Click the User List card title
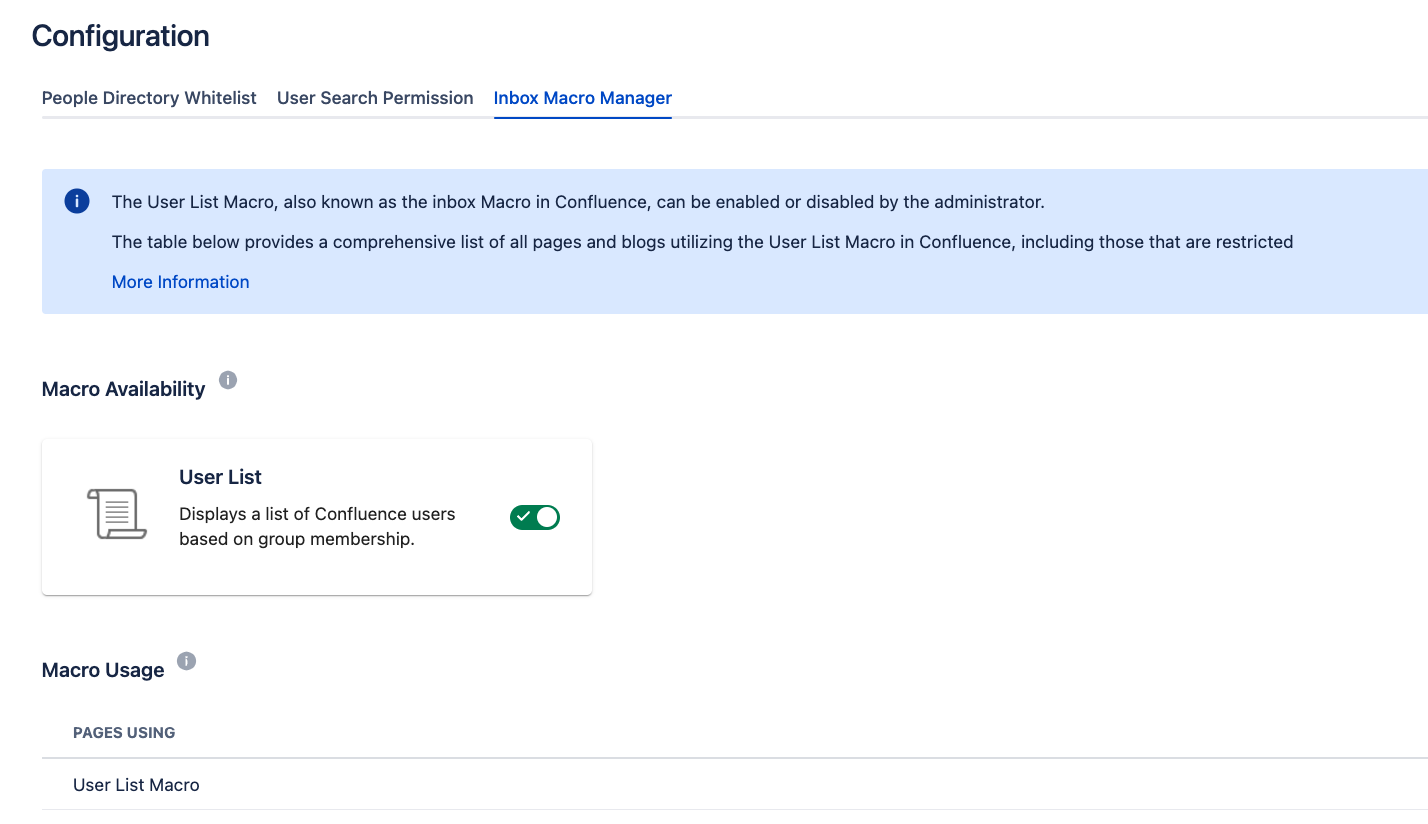Viewport: 1428px width, 824px height. 220,477
